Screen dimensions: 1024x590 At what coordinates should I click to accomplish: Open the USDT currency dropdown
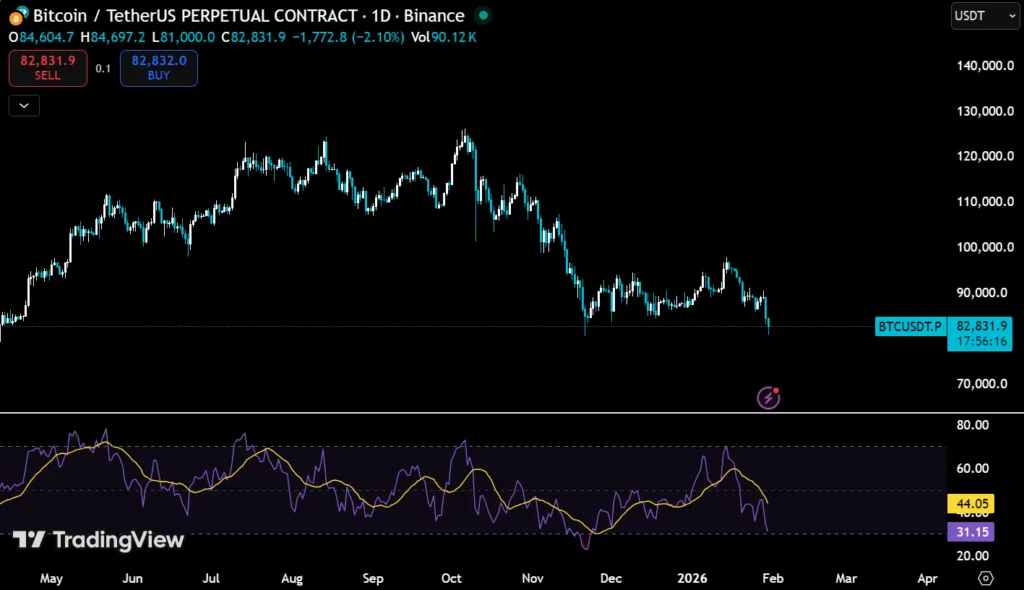984,16
